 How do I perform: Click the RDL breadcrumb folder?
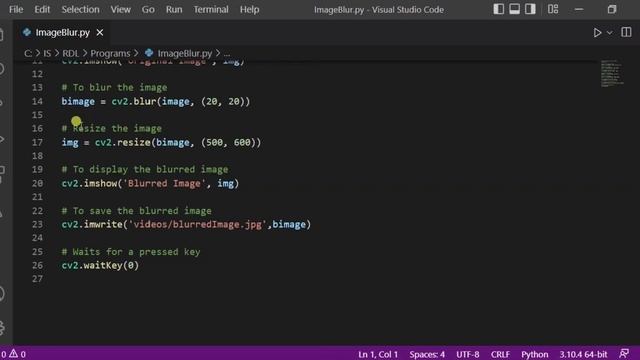(71, 53)
